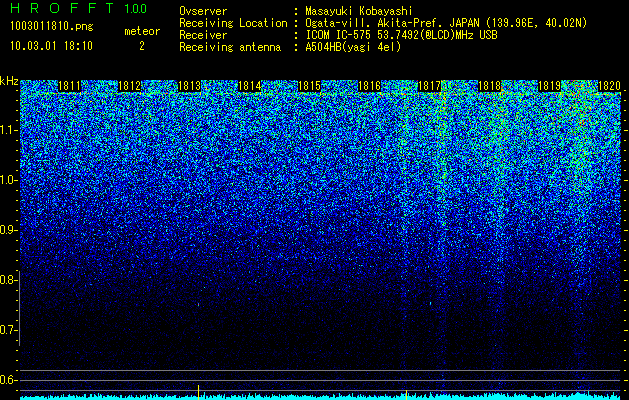Click the kHz axis unit label
This screenshot has width=629, height=400.
(x=9, y=81)
